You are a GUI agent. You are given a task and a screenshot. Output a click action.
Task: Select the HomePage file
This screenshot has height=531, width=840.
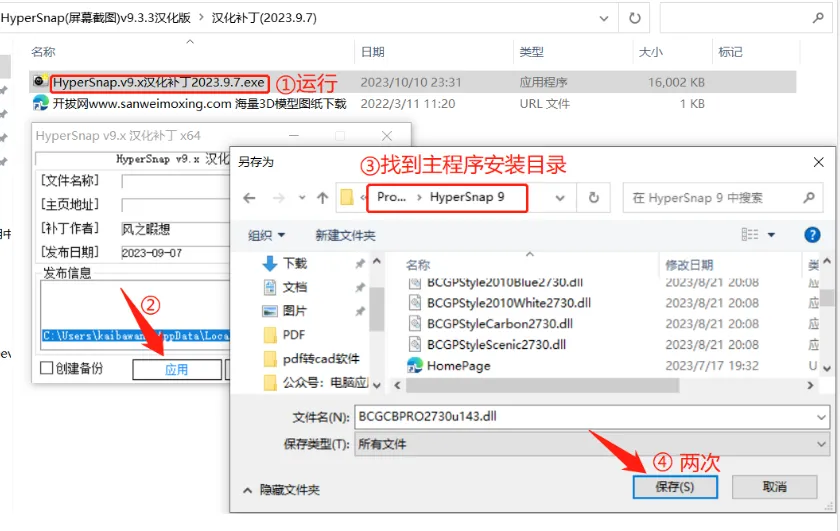459,366
